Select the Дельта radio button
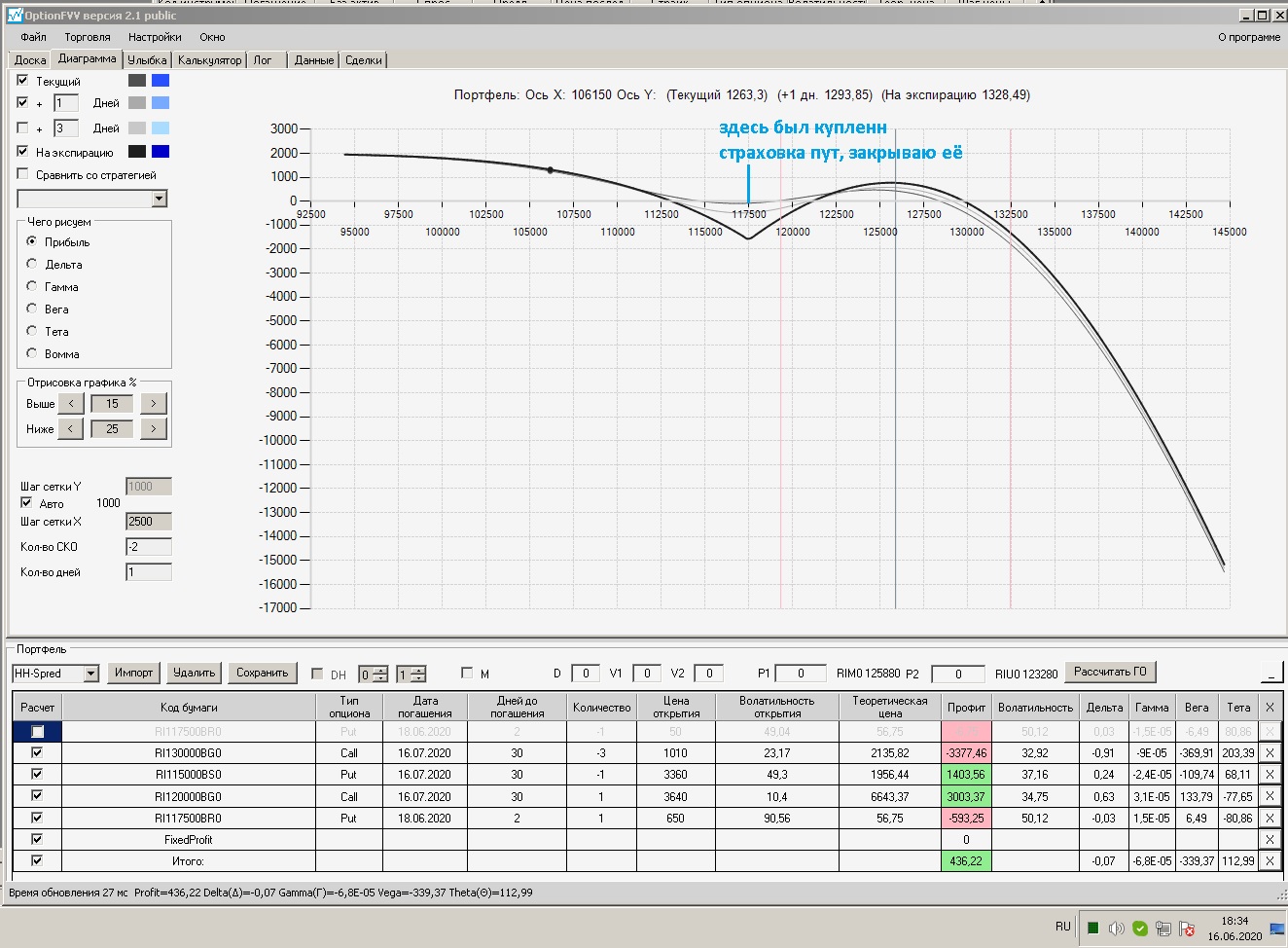This screenshot has width=1288, height=948. click(x=32, y=264)
